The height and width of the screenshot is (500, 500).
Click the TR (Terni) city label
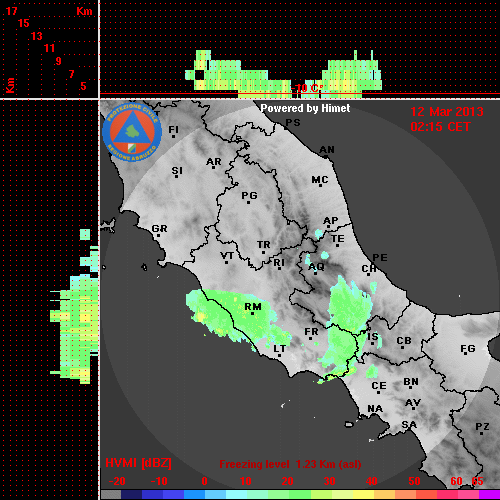pos(264,246)
